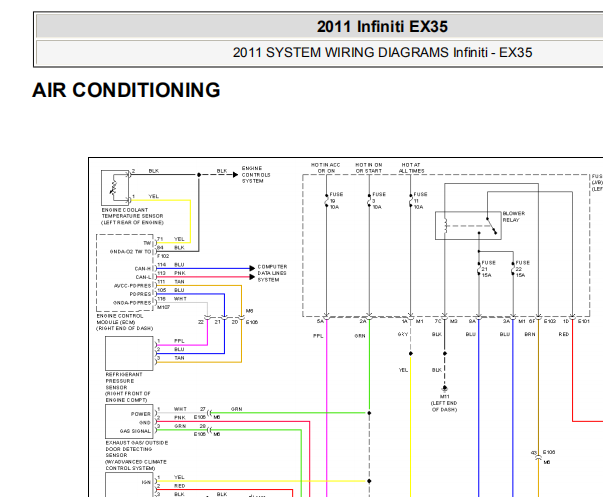Click the "BRN" wire label below E102
Image resolution: width=603 pixels, height=497 pixels.
(530, 334)
